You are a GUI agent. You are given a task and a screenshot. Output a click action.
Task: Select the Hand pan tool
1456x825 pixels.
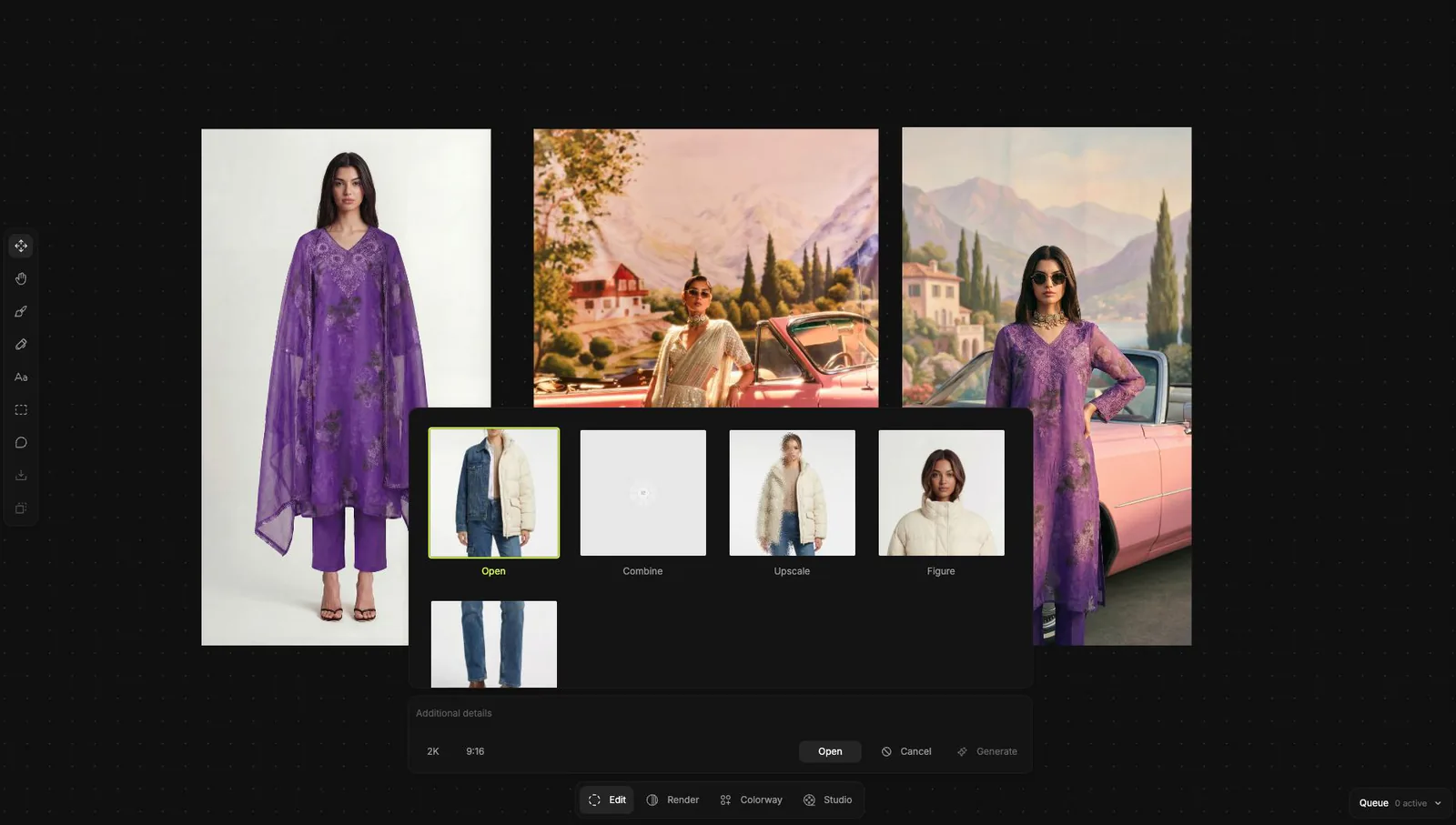tap(21, 278)
